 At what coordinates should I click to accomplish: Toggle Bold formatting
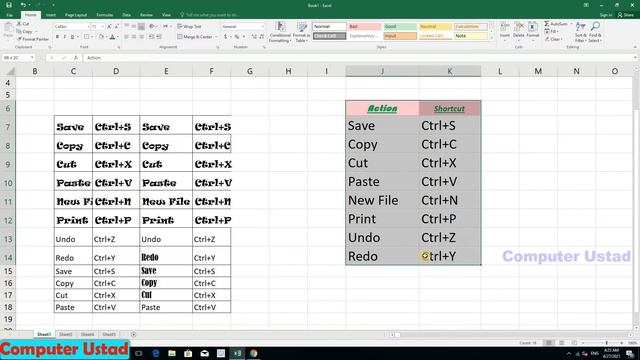(57, 37)
